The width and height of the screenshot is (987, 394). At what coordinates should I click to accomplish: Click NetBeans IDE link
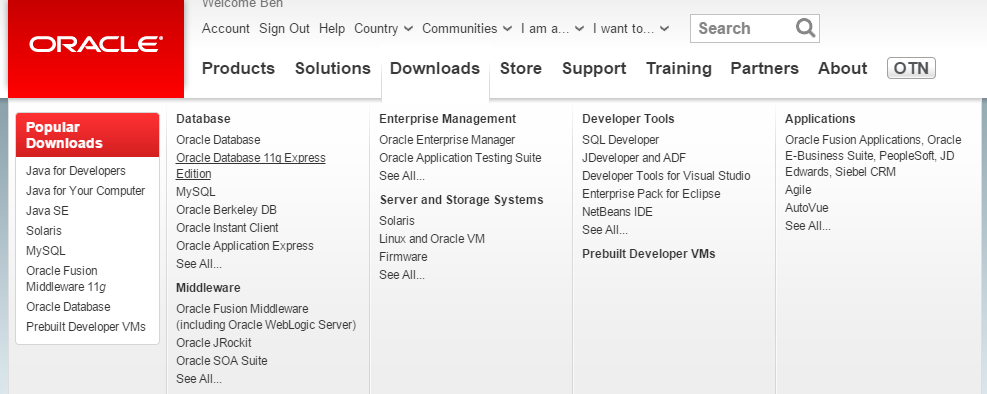point(618,211)
